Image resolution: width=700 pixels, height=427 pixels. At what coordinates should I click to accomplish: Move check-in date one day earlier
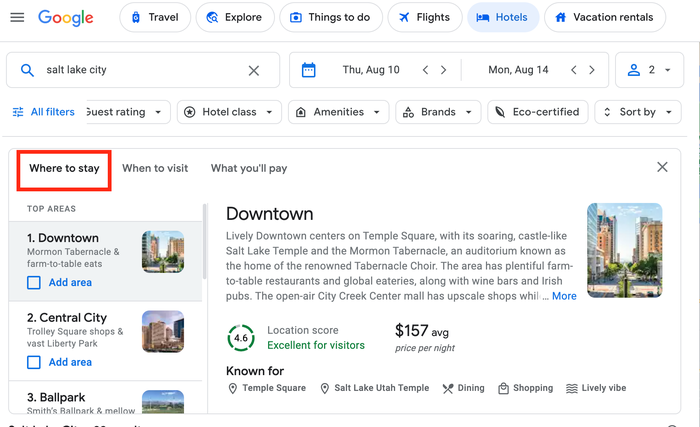[425, 70]
